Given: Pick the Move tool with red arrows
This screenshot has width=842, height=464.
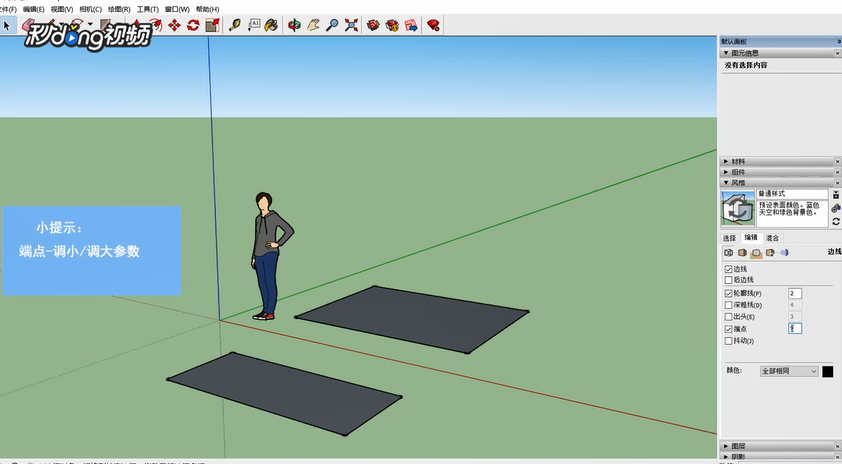Looking at the screenshot, I should coord(175,25).
